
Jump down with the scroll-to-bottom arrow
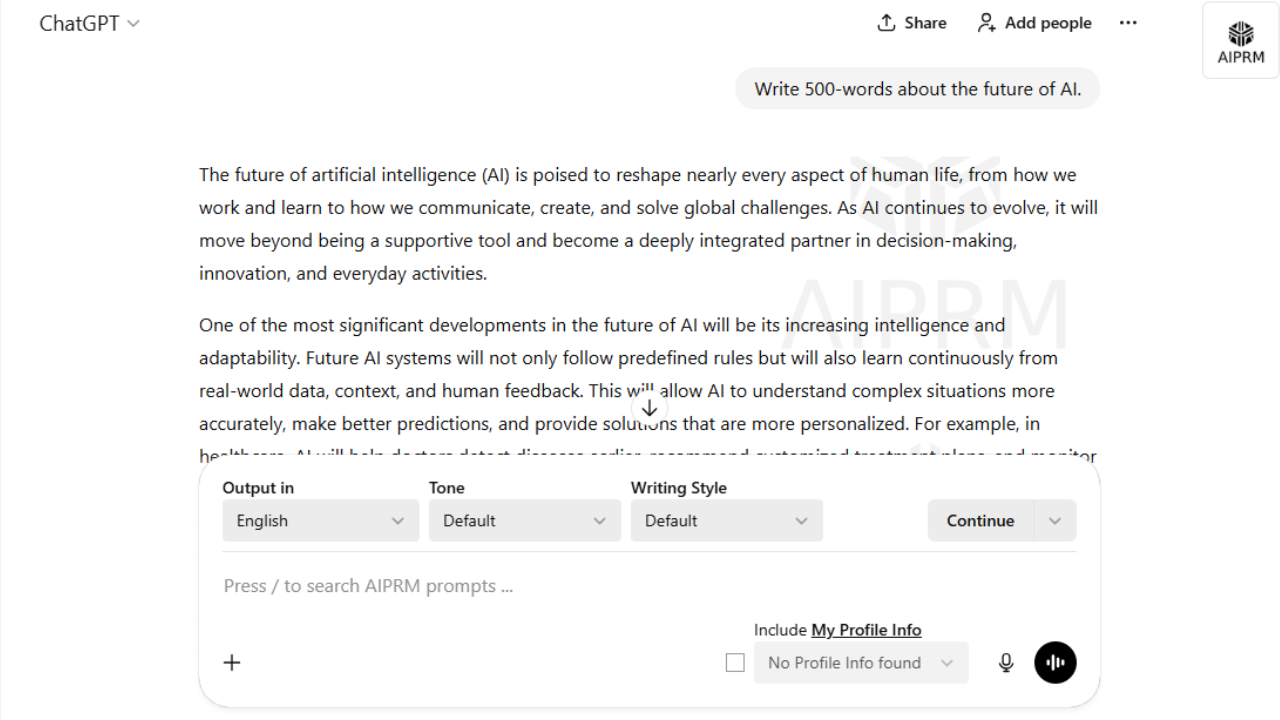(x=649, y=408)
